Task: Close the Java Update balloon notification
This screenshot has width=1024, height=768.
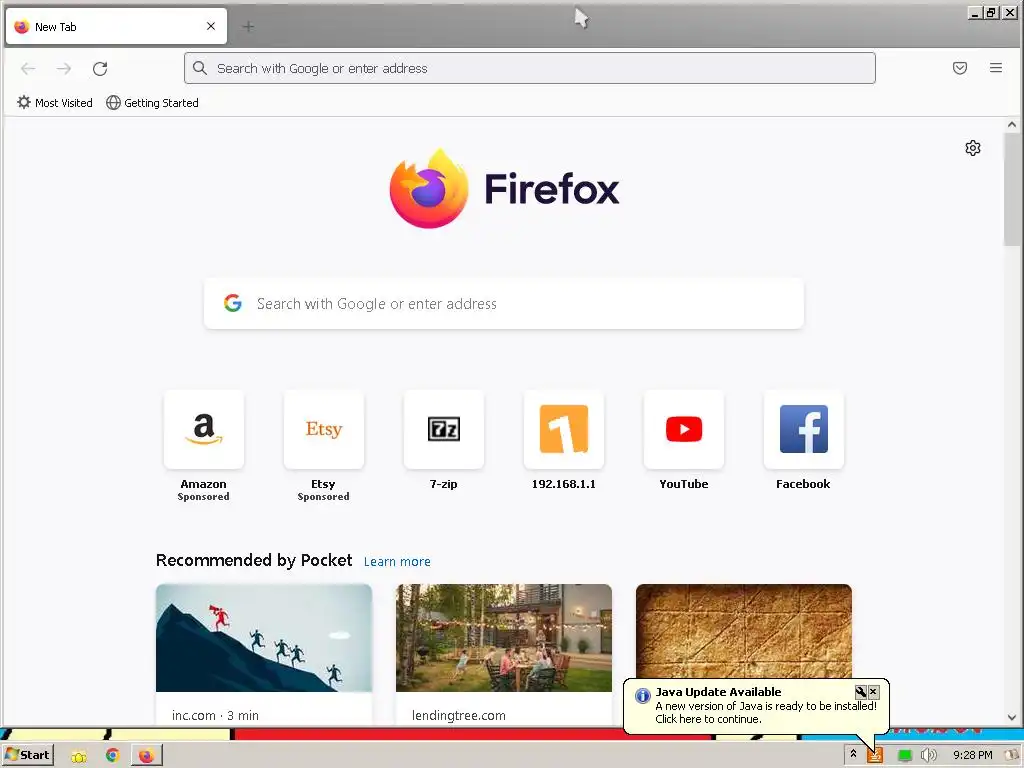Action: (x=873, y=692)
